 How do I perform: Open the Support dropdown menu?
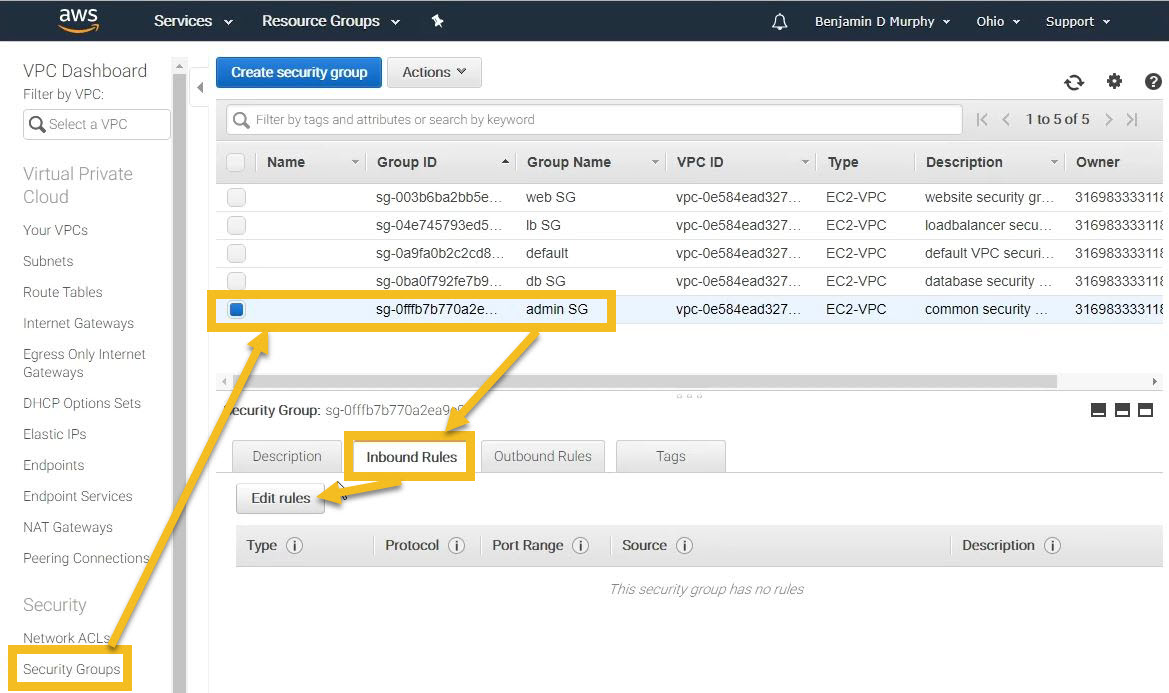point(1077,22)
